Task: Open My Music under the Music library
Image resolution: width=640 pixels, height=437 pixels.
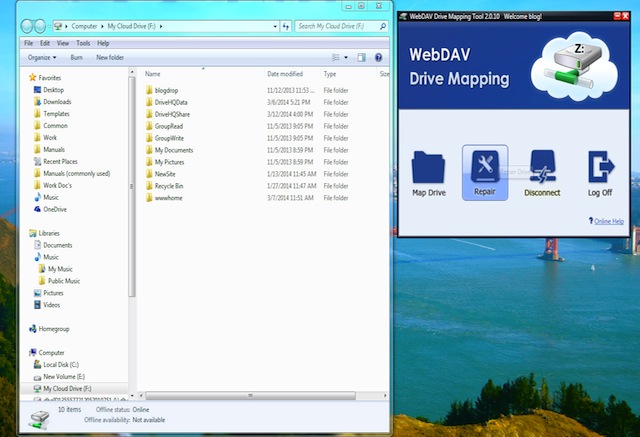Action: coord(60,269)
